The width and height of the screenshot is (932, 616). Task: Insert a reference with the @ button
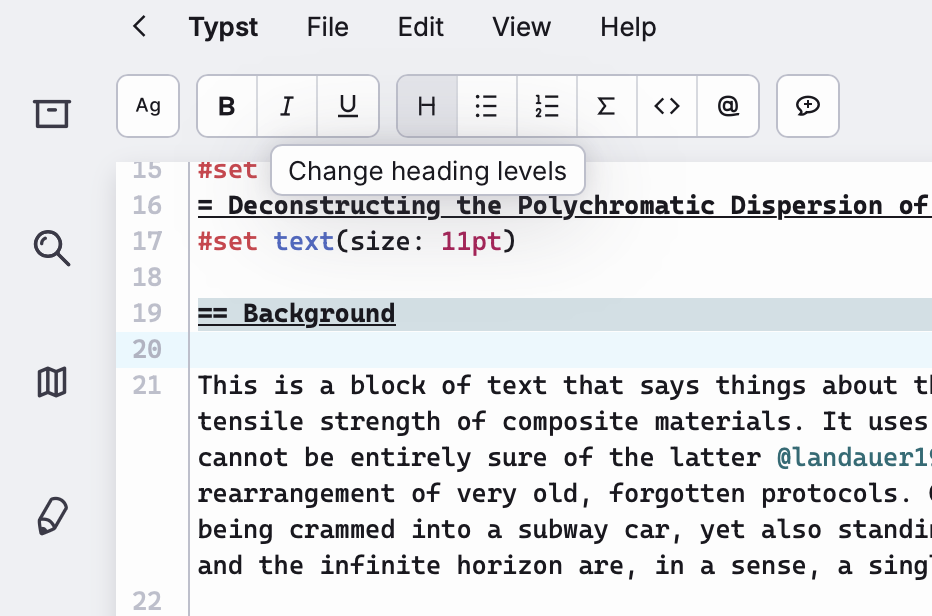coord(728,106)
